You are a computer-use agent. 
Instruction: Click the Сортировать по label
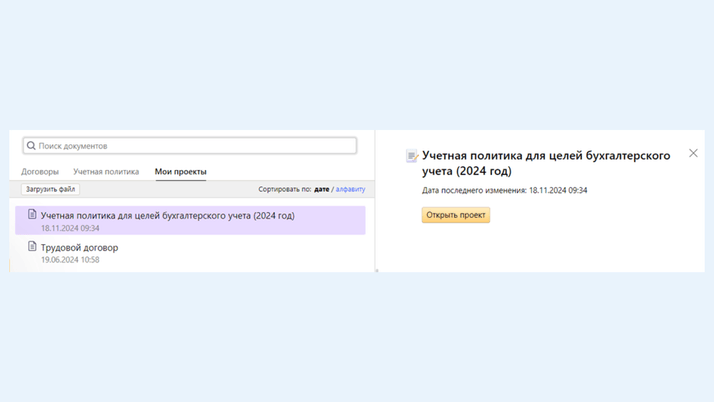284,189
